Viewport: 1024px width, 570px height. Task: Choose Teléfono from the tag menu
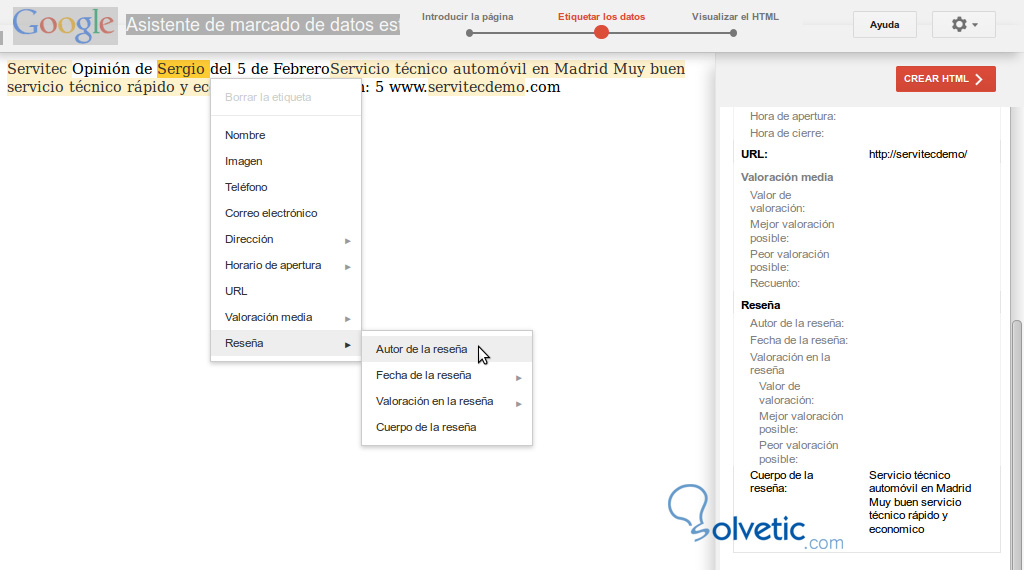click(x=285, y=187)
